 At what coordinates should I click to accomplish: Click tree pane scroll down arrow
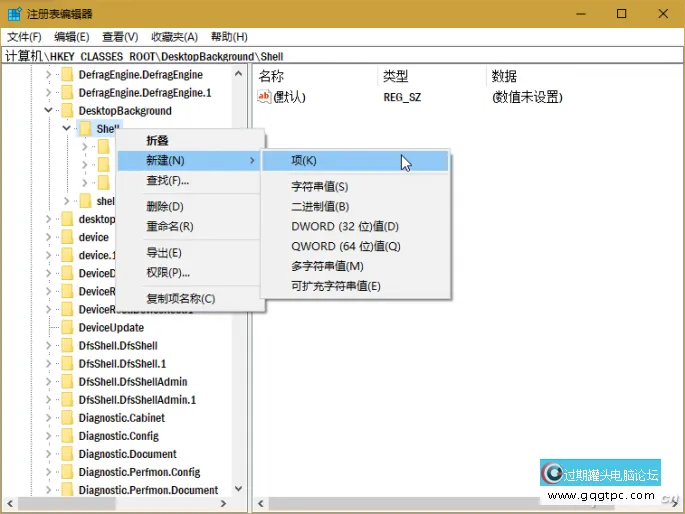click(239, 489)
